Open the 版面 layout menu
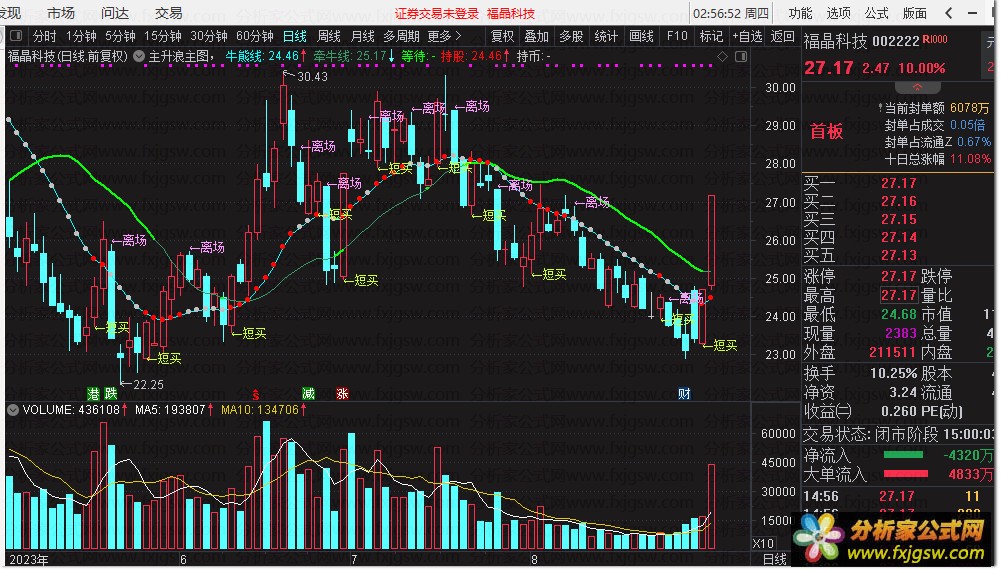The height and width of the screenshot is (570, 1001). click(x=915, y=13)
